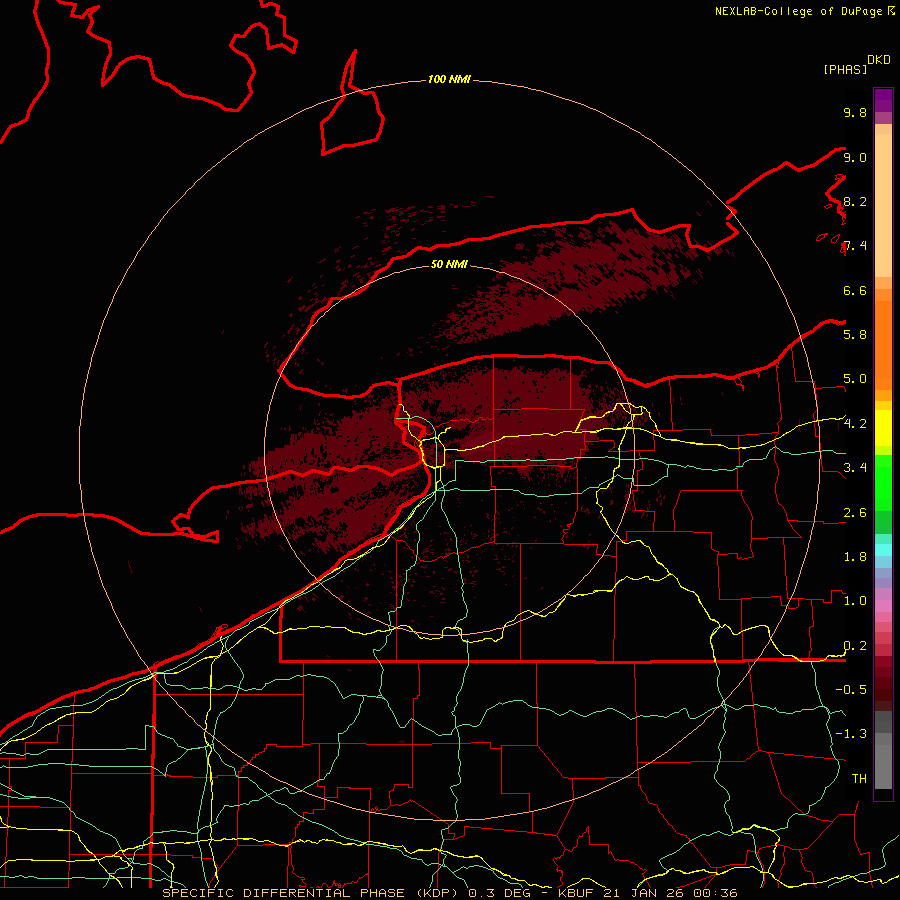
Task: Click the 1.0 value on the scale
Action: [855, 601]
